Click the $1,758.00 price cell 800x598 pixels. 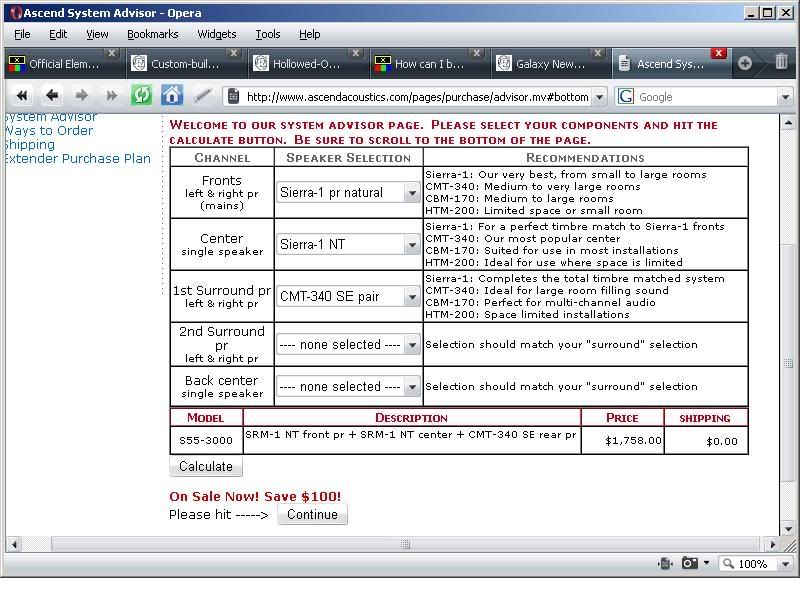click(x=622, y=440)
